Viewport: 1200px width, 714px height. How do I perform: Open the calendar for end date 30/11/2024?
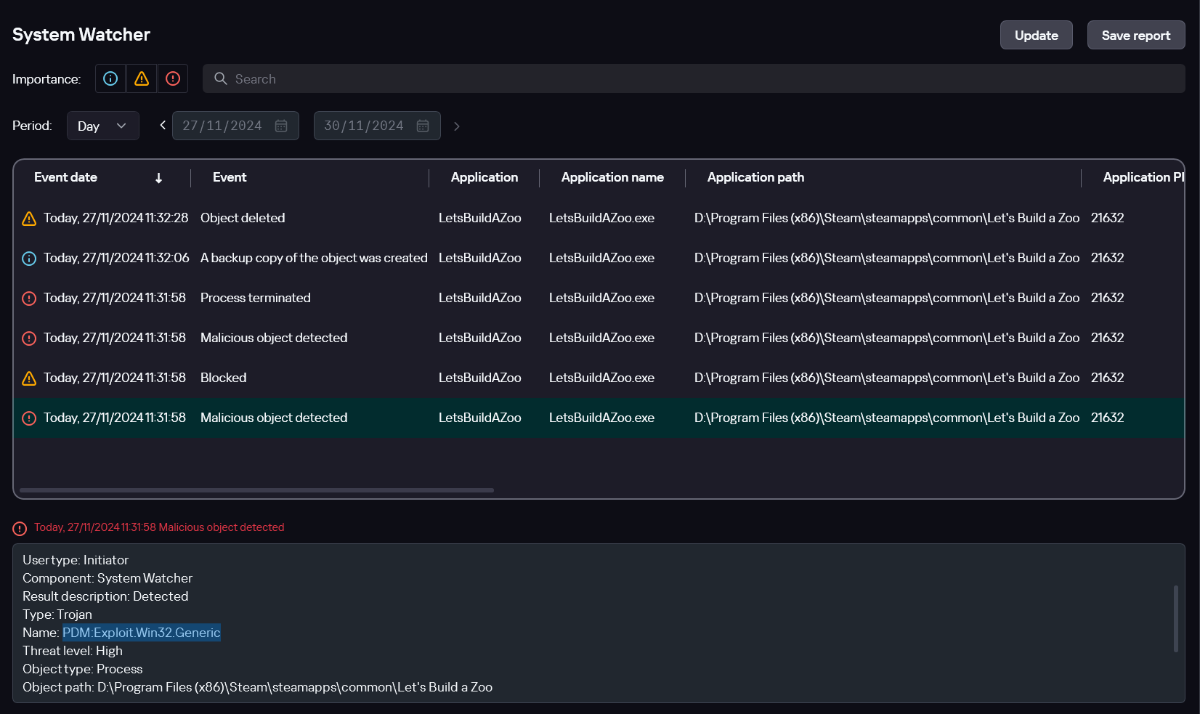[x=423, y=126]
